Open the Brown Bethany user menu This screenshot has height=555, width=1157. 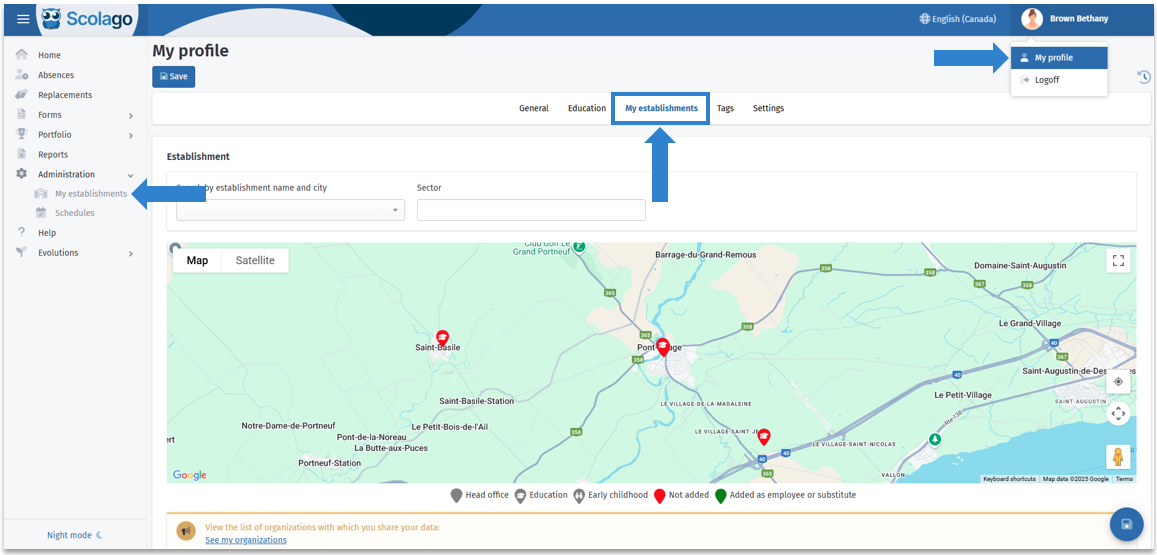pyautogui.click(x=1065, y=18)
